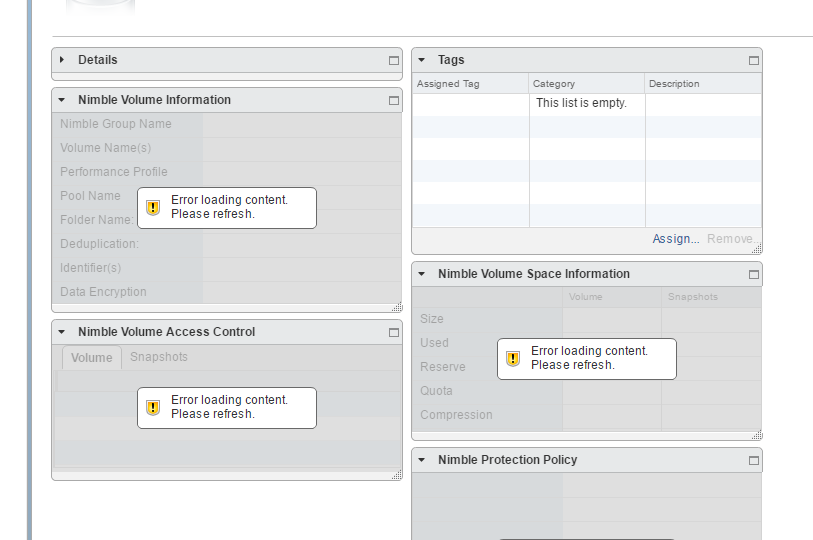Click warning icon in Volume Information error
The height and width of the screenshot is (540, 813).
(x=153, y=207)
